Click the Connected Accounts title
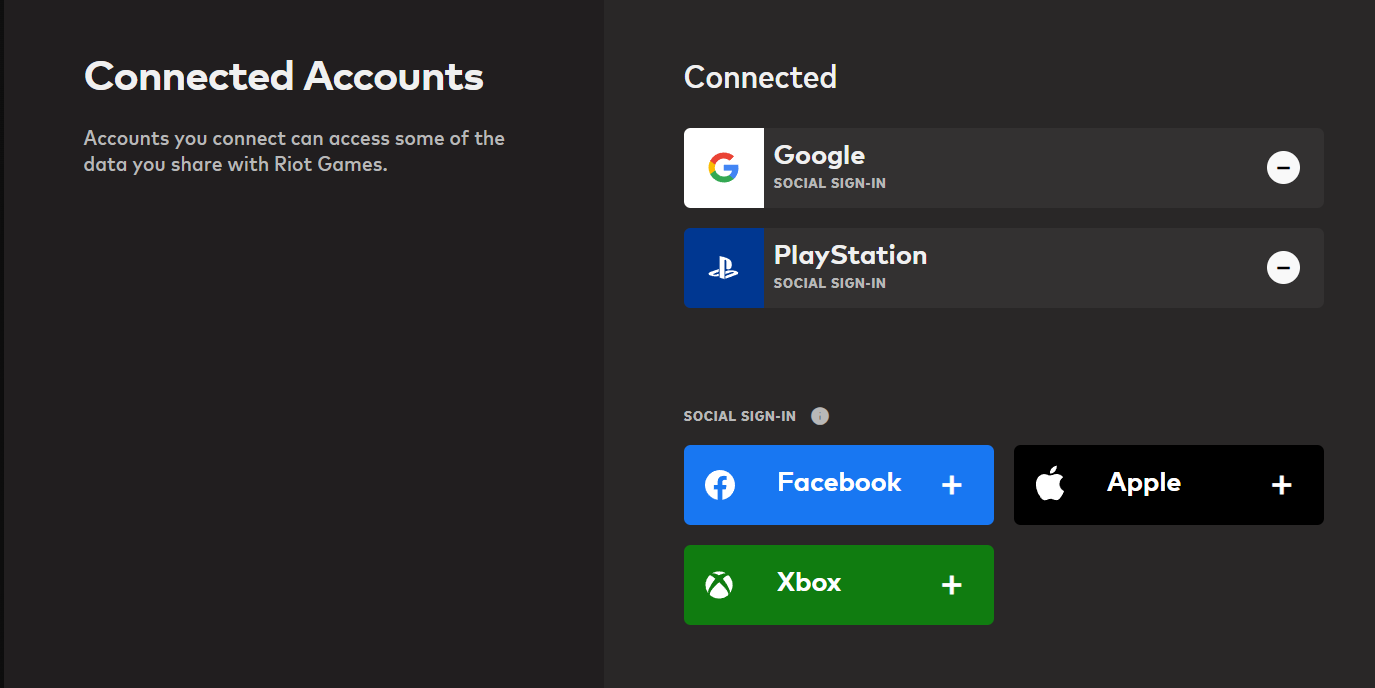1375x688 pixels. click(284, 75)
